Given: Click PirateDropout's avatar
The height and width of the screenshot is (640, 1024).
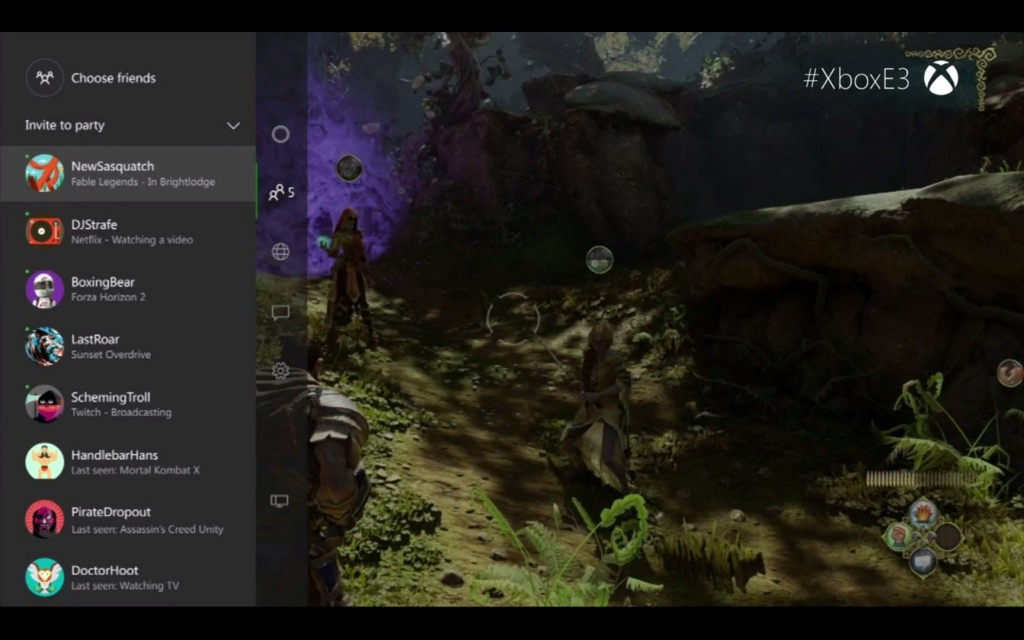Looking at the screenshot, I should pyautogui.click(x=44, y=519).
